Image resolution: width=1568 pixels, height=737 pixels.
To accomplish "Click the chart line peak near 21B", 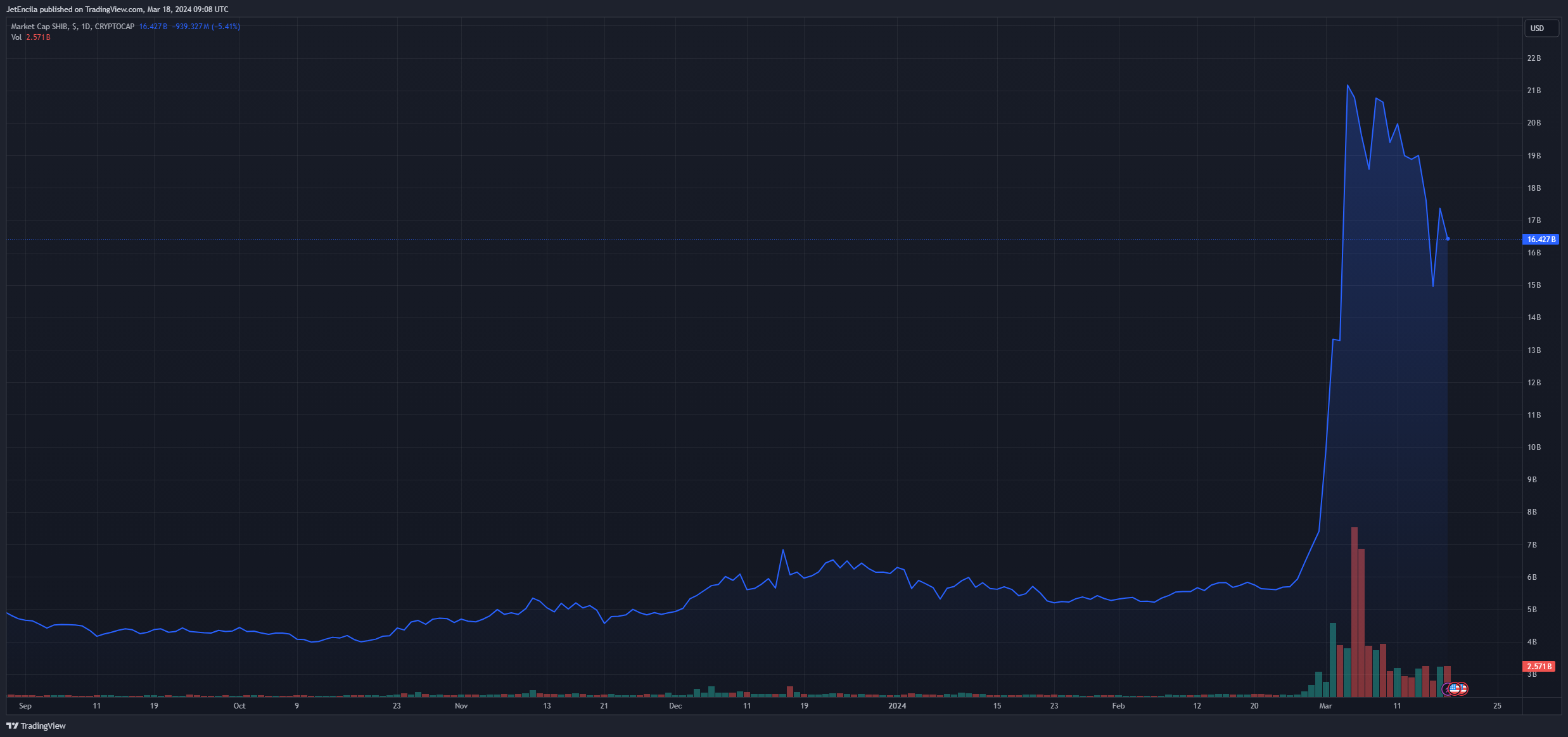I will (1348, 86).
